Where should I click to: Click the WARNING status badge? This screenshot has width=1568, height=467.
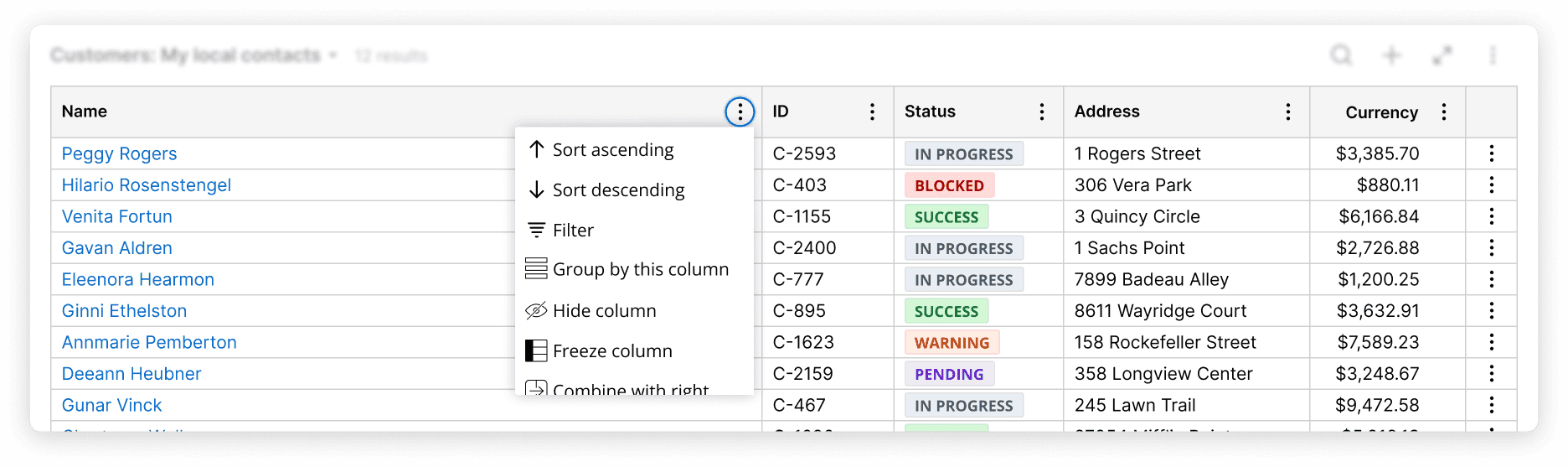952,342
